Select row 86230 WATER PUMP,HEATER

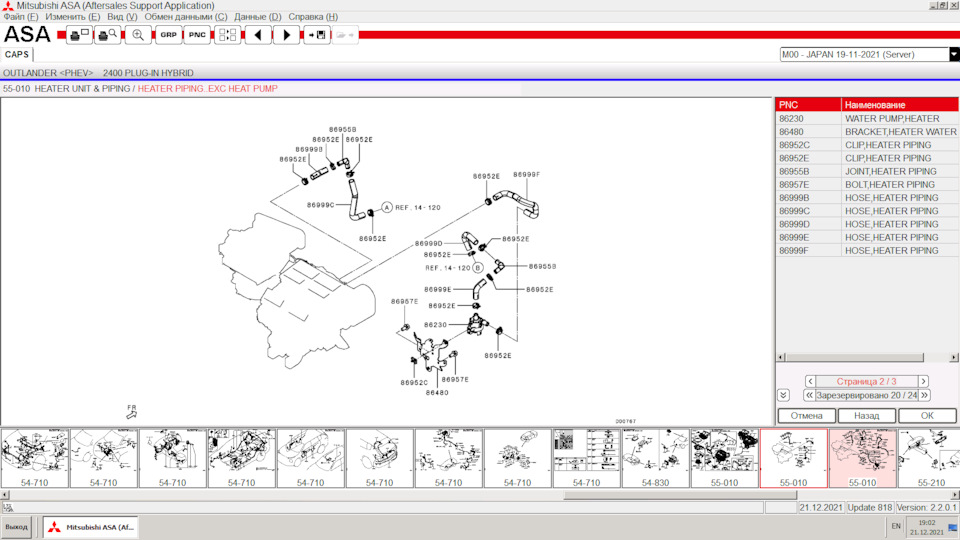click(867, 119)
